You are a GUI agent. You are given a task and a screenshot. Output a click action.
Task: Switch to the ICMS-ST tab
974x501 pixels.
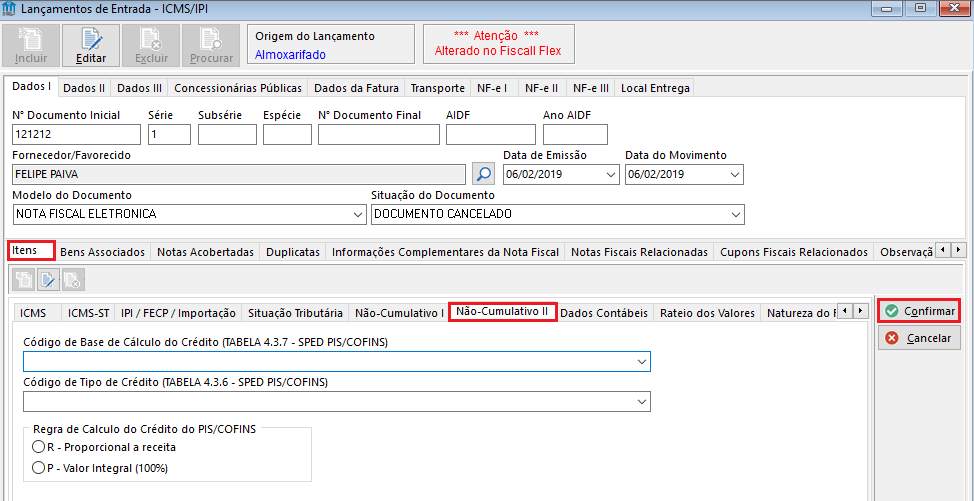click(88, 313)
